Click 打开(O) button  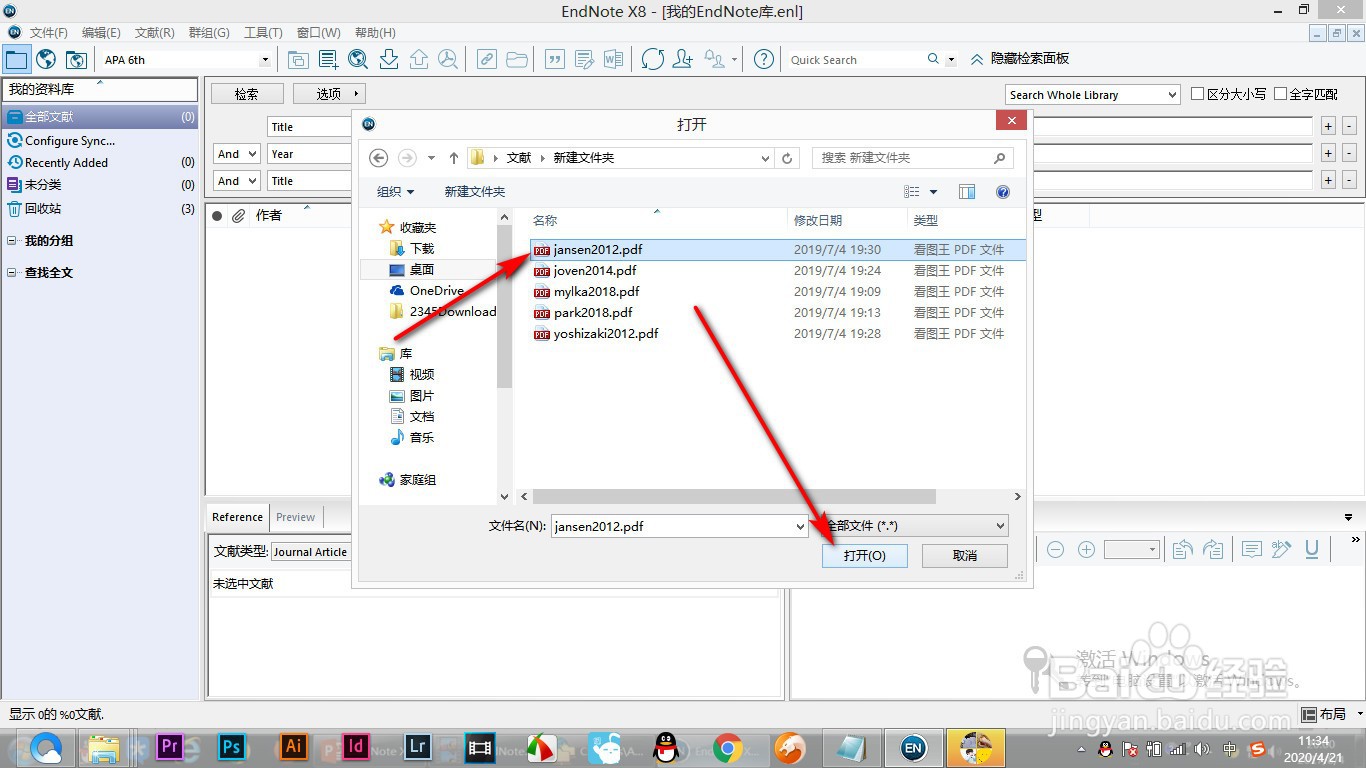click(864, 555)
